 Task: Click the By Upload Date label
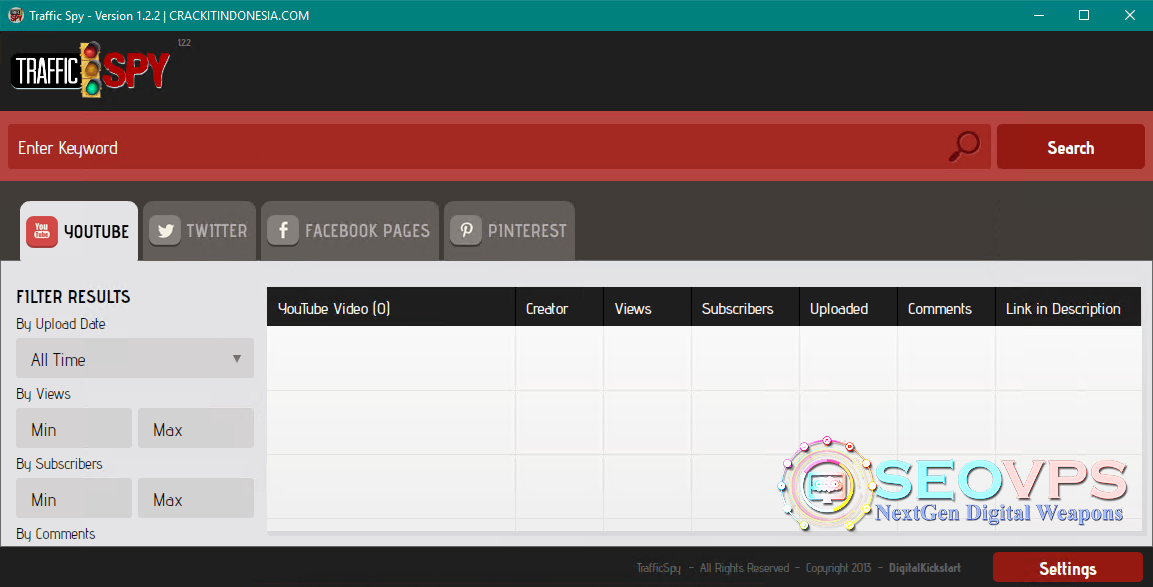point(61,324)
